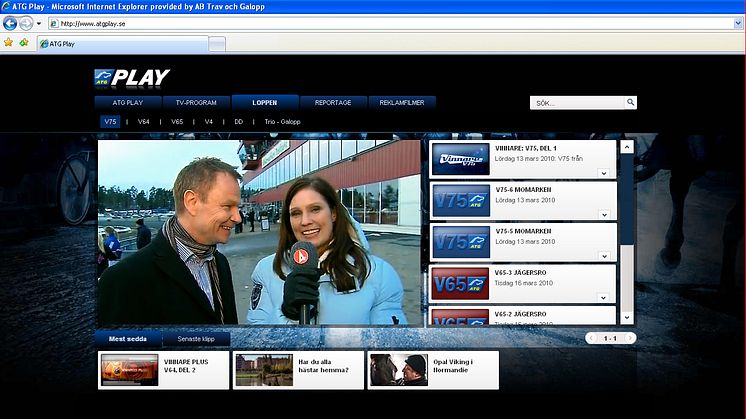Viewport: 746px width, 419px height.
Task: Click the Har du alla hästar hemma? text
Action: point(323,366)
